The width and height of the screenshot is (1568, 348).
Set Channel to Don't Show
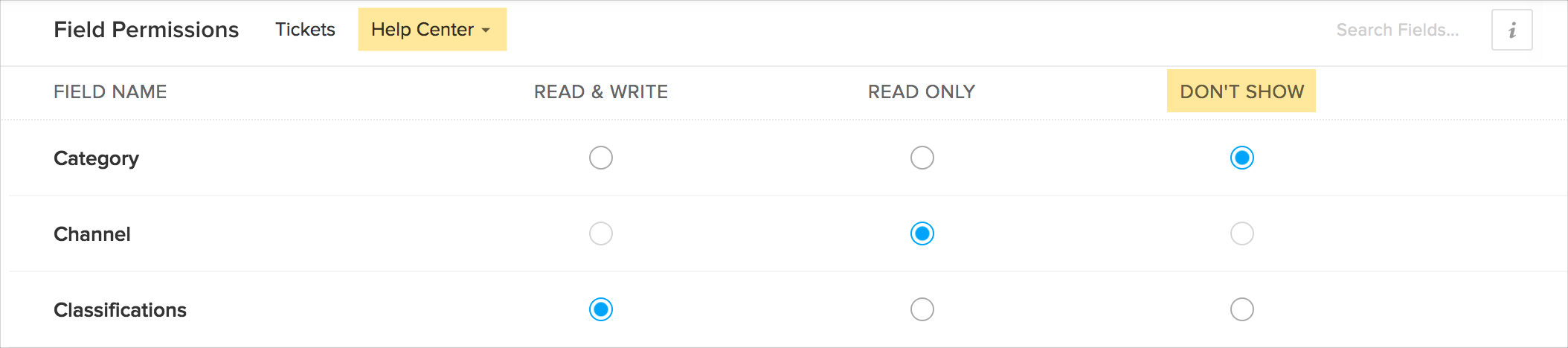point(1242,233)
